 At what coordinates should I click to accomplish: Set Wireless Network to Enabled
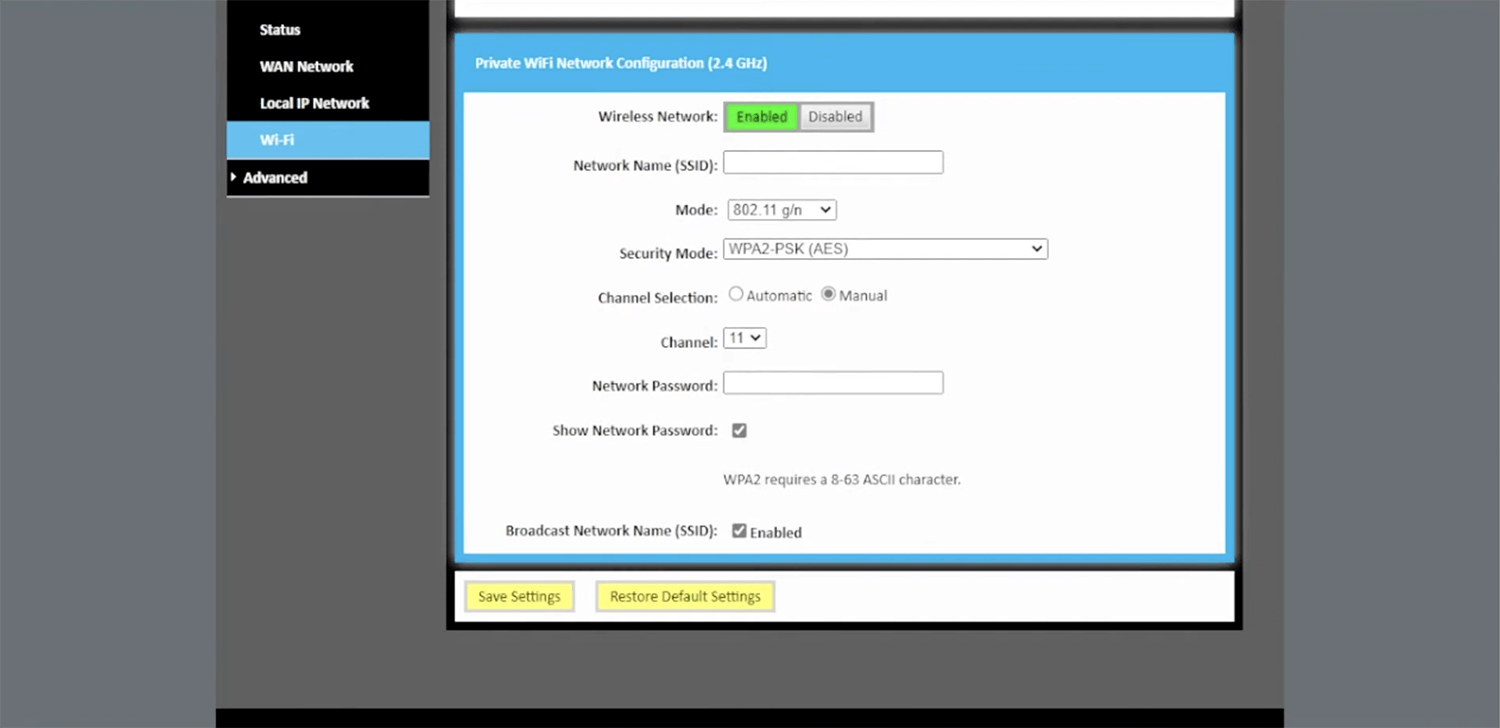pos(761,117)
